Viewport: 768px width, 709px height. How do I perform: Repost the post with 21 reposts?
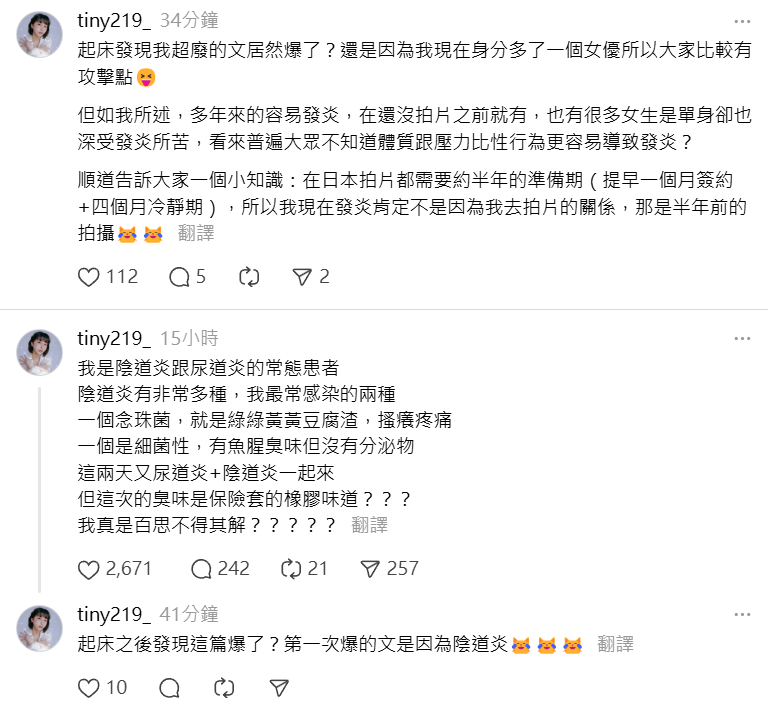(x=291, y=569)
